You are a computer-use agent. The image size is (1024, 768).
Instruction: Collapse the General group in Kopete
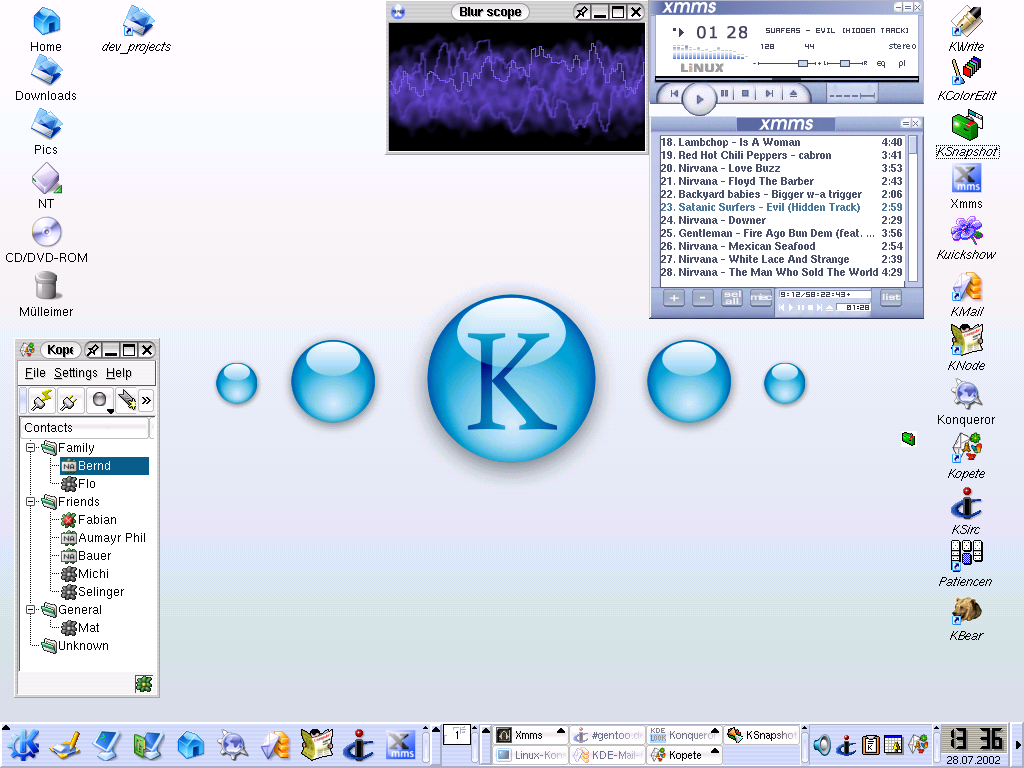pyautogui.click(x=30, y=609)
